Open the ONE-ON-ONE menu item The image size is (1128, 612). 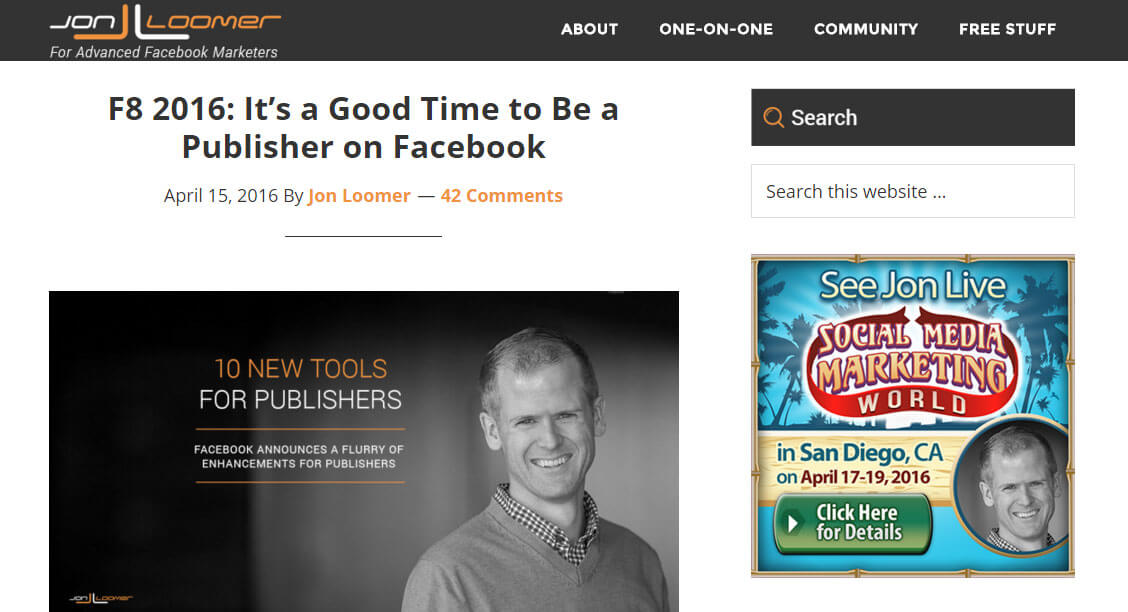[x=716, y=29]
